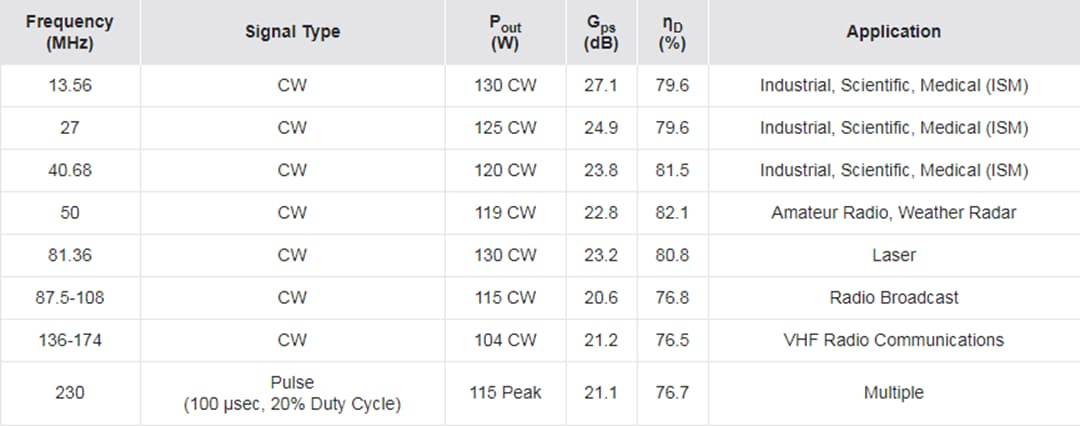The width and height of the screenshot is (1080, 426).
Task: Click the Application column header
Action: click(x=893, y=32)
